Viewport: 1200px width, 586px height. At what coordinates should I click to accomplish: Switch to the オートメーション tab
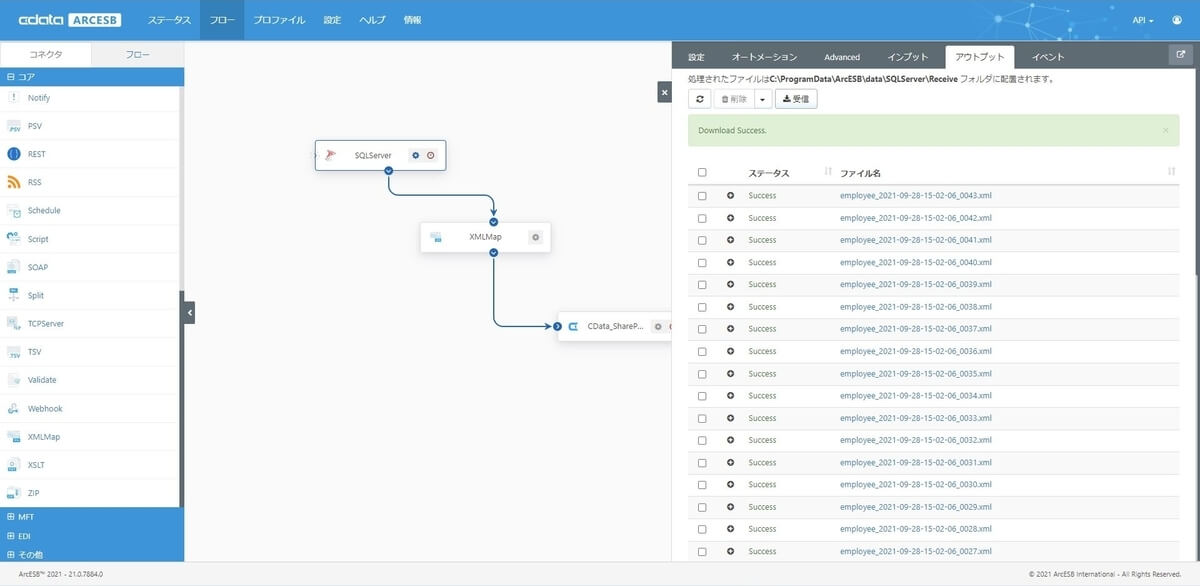764,57
